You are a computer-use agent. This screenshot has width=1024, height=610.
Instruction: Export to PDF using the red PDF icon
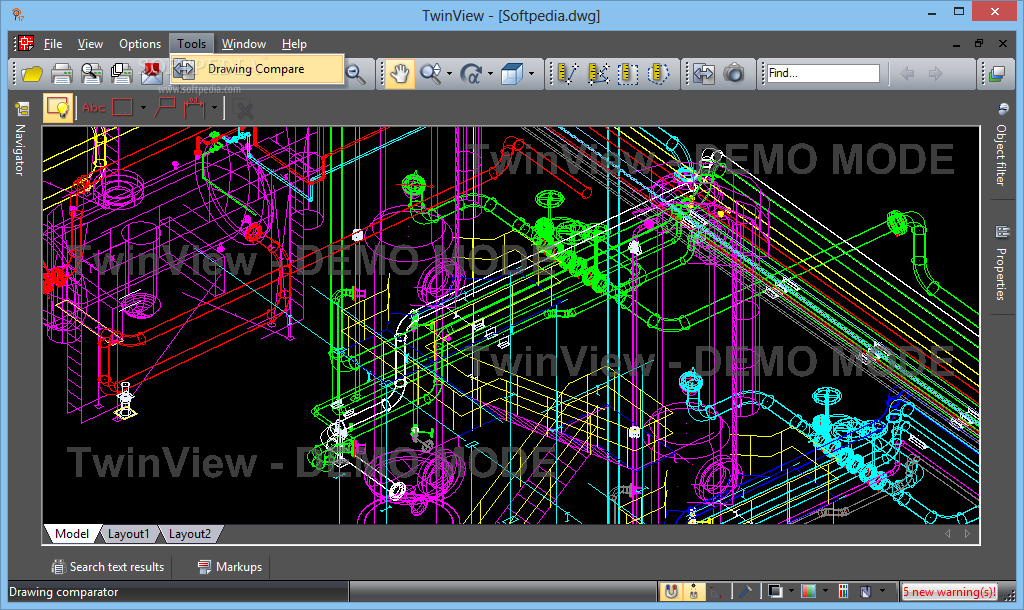tap(152, 73)
